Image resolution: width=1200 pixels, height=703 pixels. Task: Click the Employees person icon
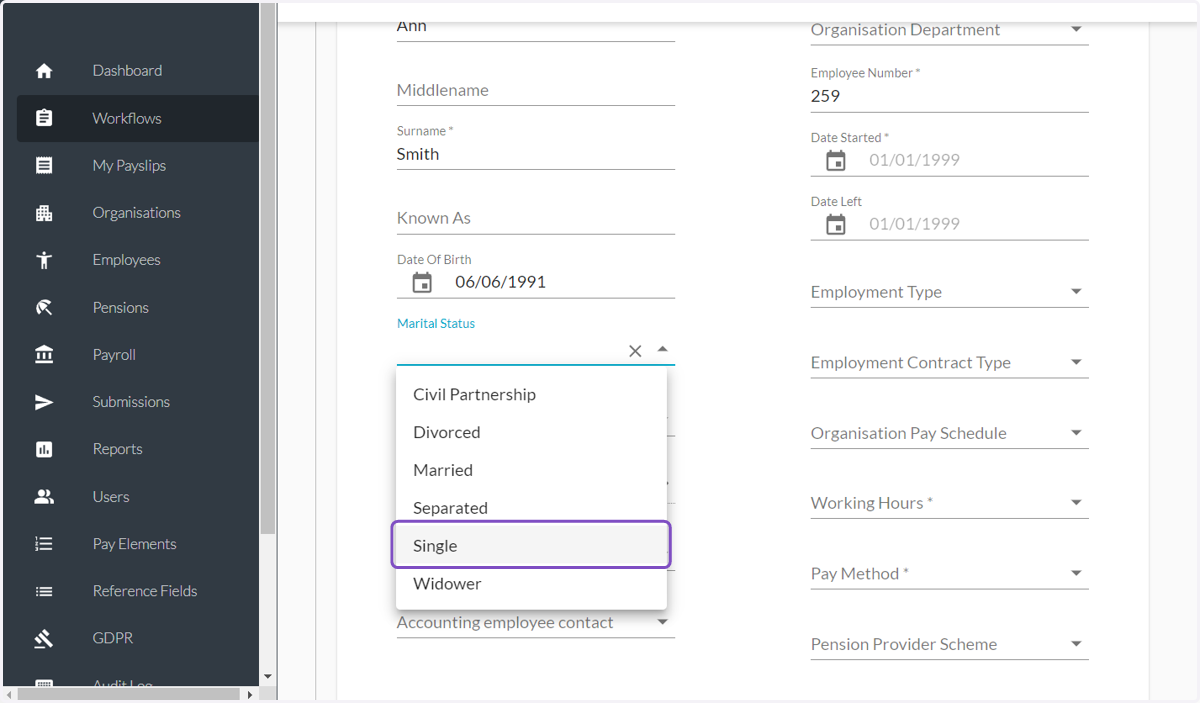tap(44, 260)
